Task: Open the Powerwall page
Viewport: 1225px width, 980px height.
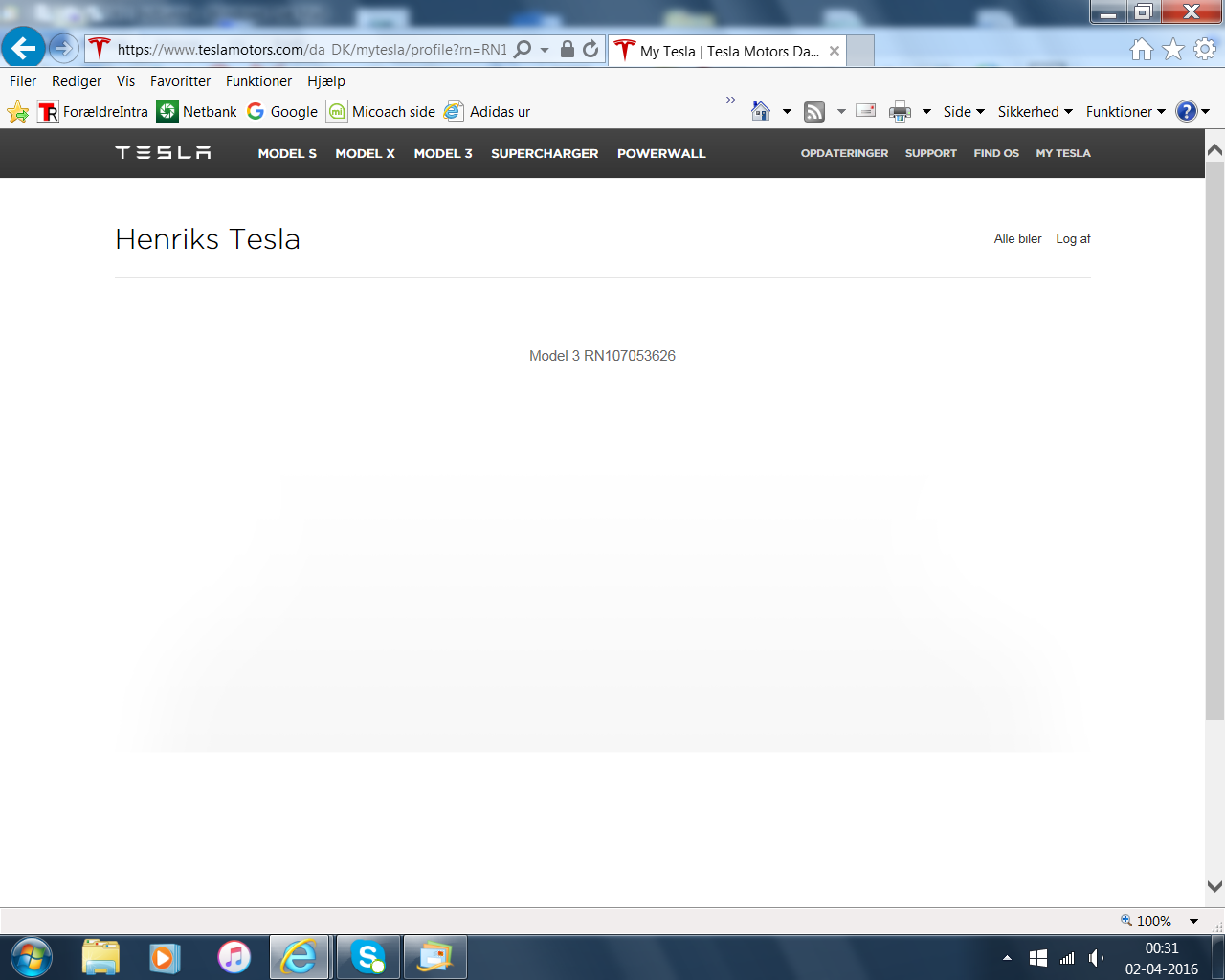Action: click(x=661, y=153)
